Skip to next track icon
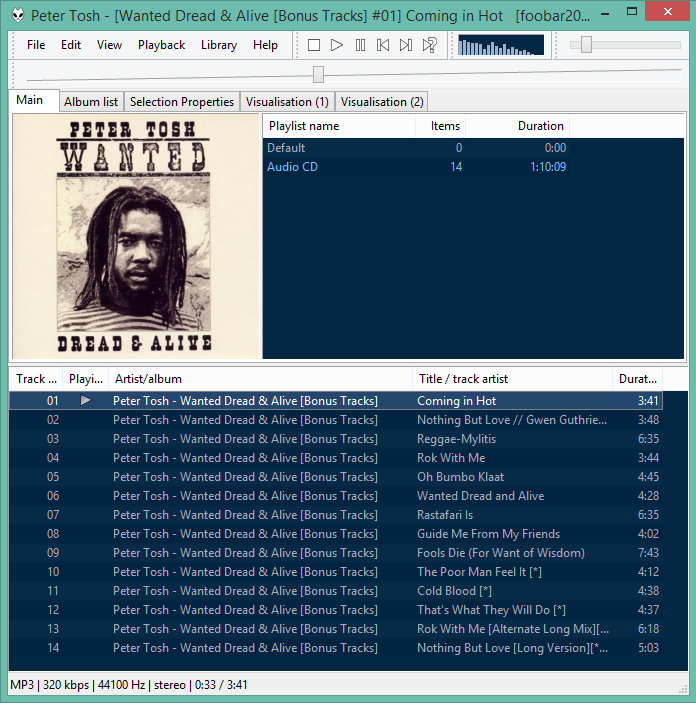The image size is (696, 703). pyautogui.click(x=406, y=45)
